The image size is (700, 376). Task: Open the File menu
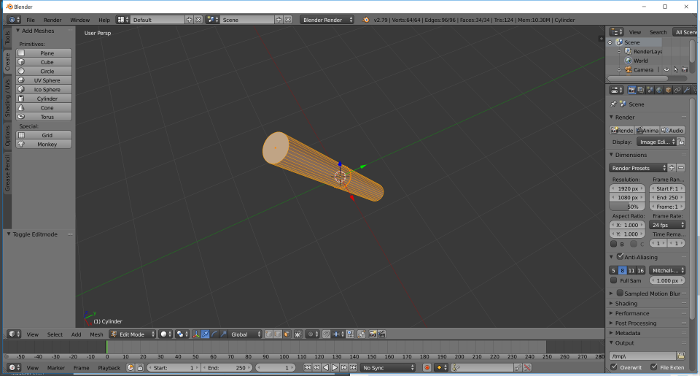click(30, 20)
